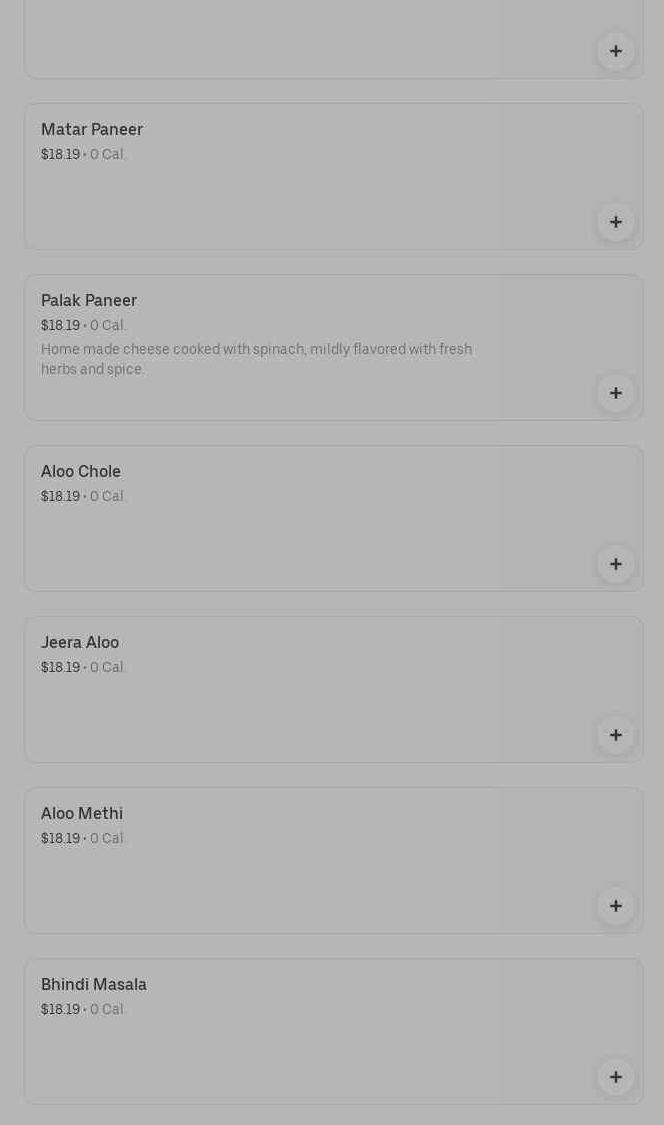Add Palak Paneer using its plus icon
Viewport: 664px width, 1125px height.
[x=616, y=393]
